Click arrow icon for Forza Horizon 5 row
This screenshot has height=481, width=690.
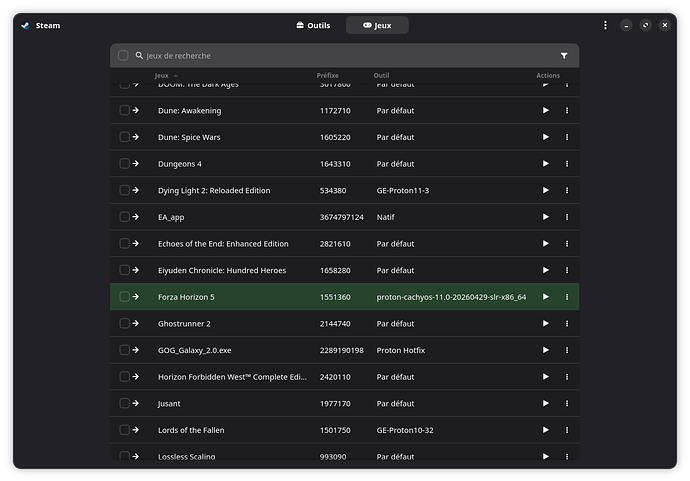coord(136,297)
